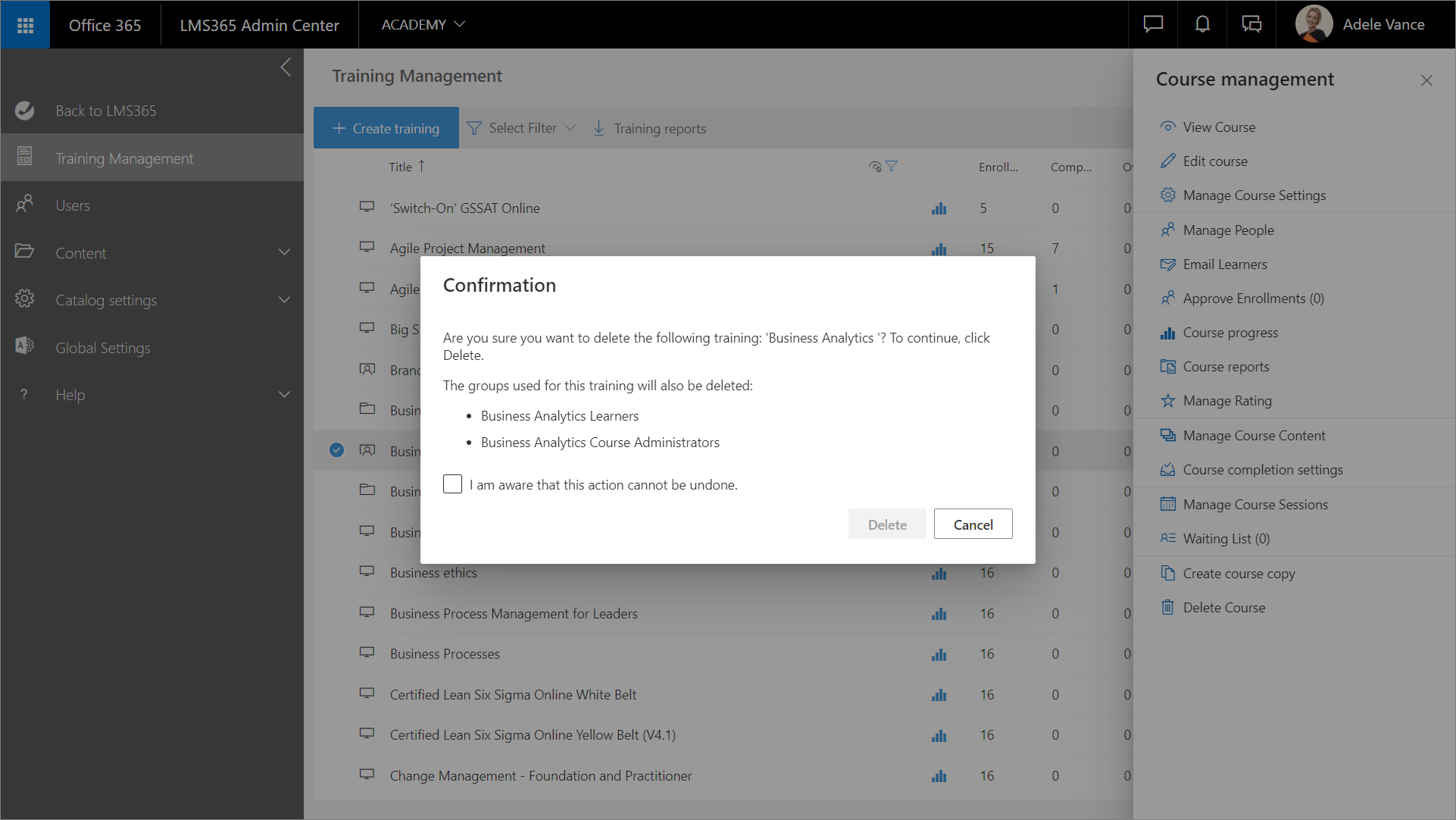
Task: Collapse the left navigation with arrow
Action: 286,67
